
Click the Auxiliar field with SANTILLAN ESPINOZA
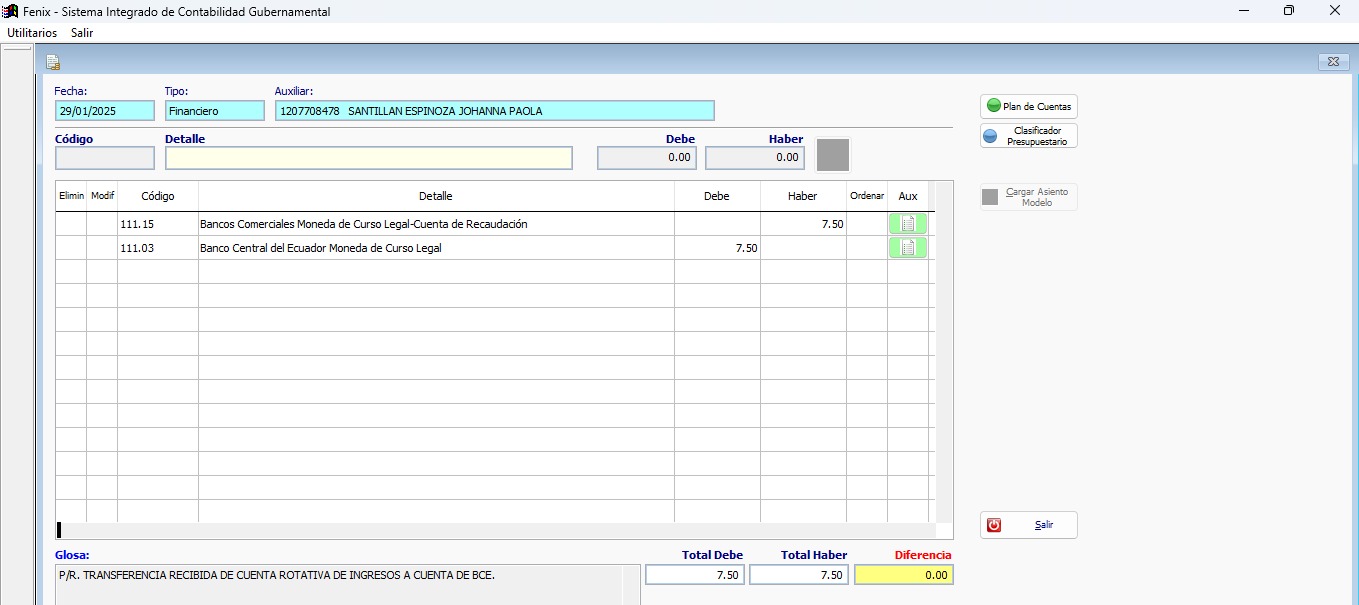494,111
